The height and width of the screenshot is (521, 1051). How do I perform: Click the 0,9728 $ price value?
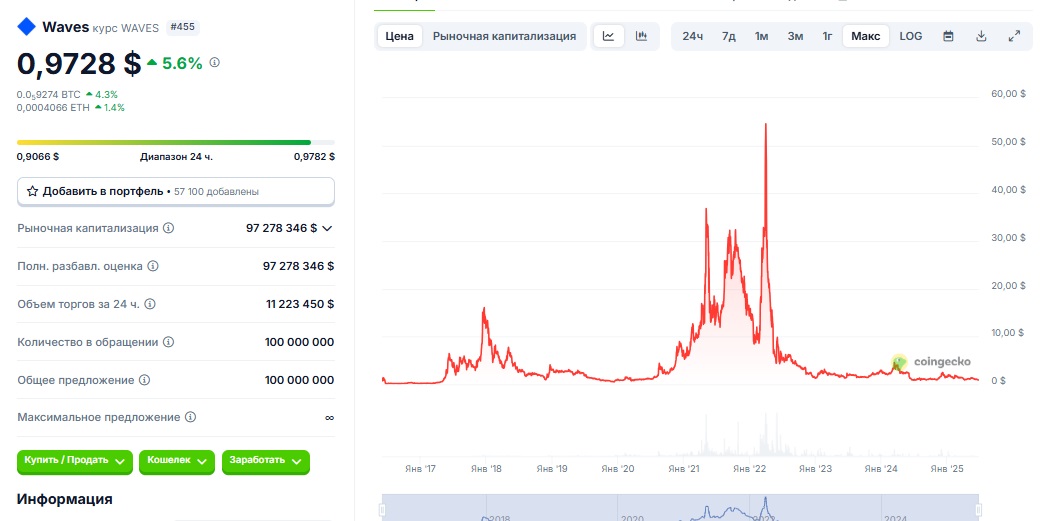(x=79, y=64)
